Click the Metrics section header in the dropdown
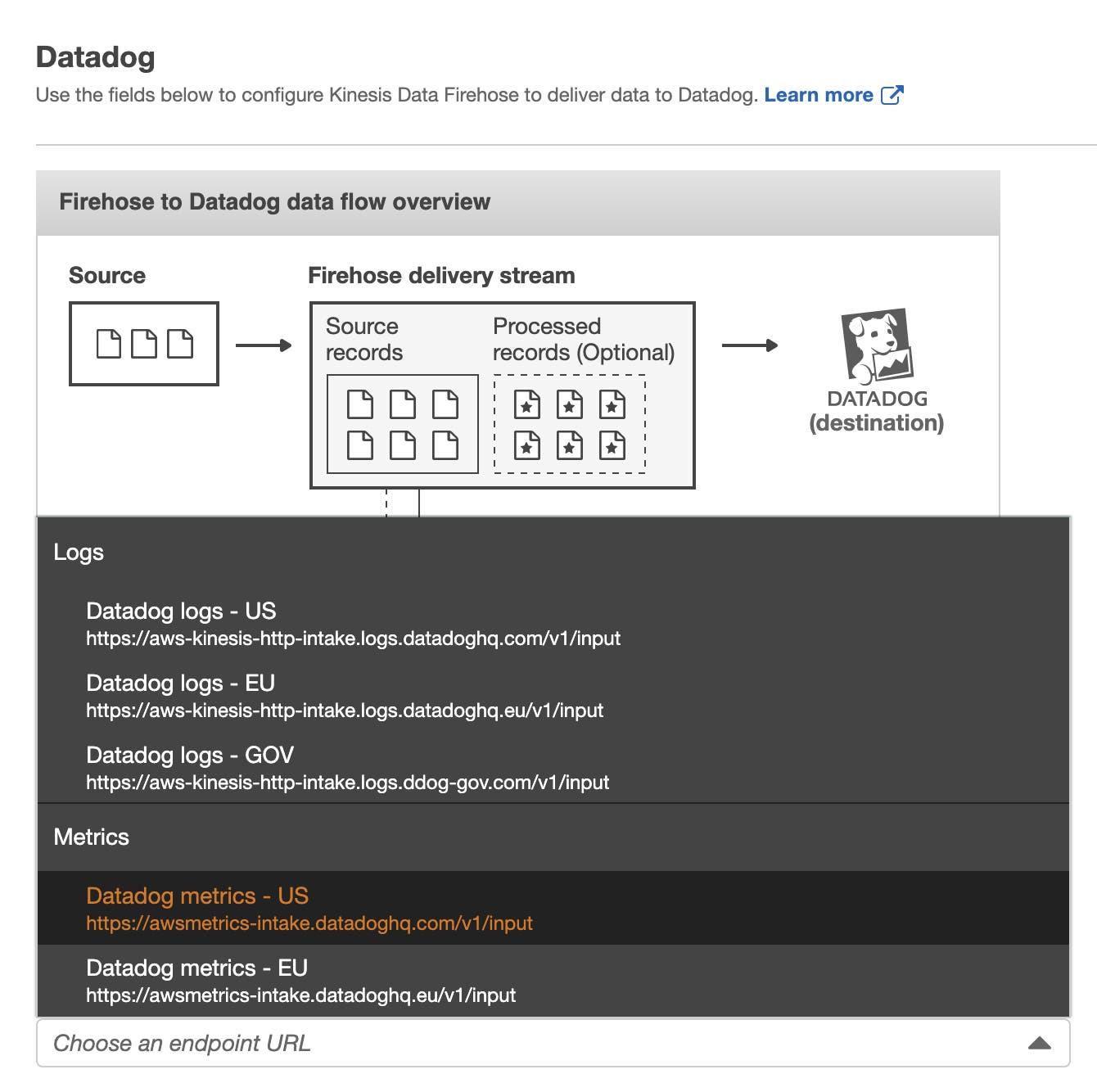This screenshot has height=1092, width=1097. 91,837
